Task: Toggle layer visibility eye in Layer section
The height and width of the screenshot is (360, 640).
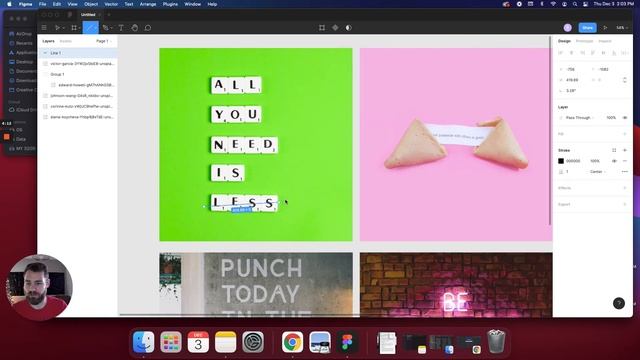Action: tap(624, 118)
